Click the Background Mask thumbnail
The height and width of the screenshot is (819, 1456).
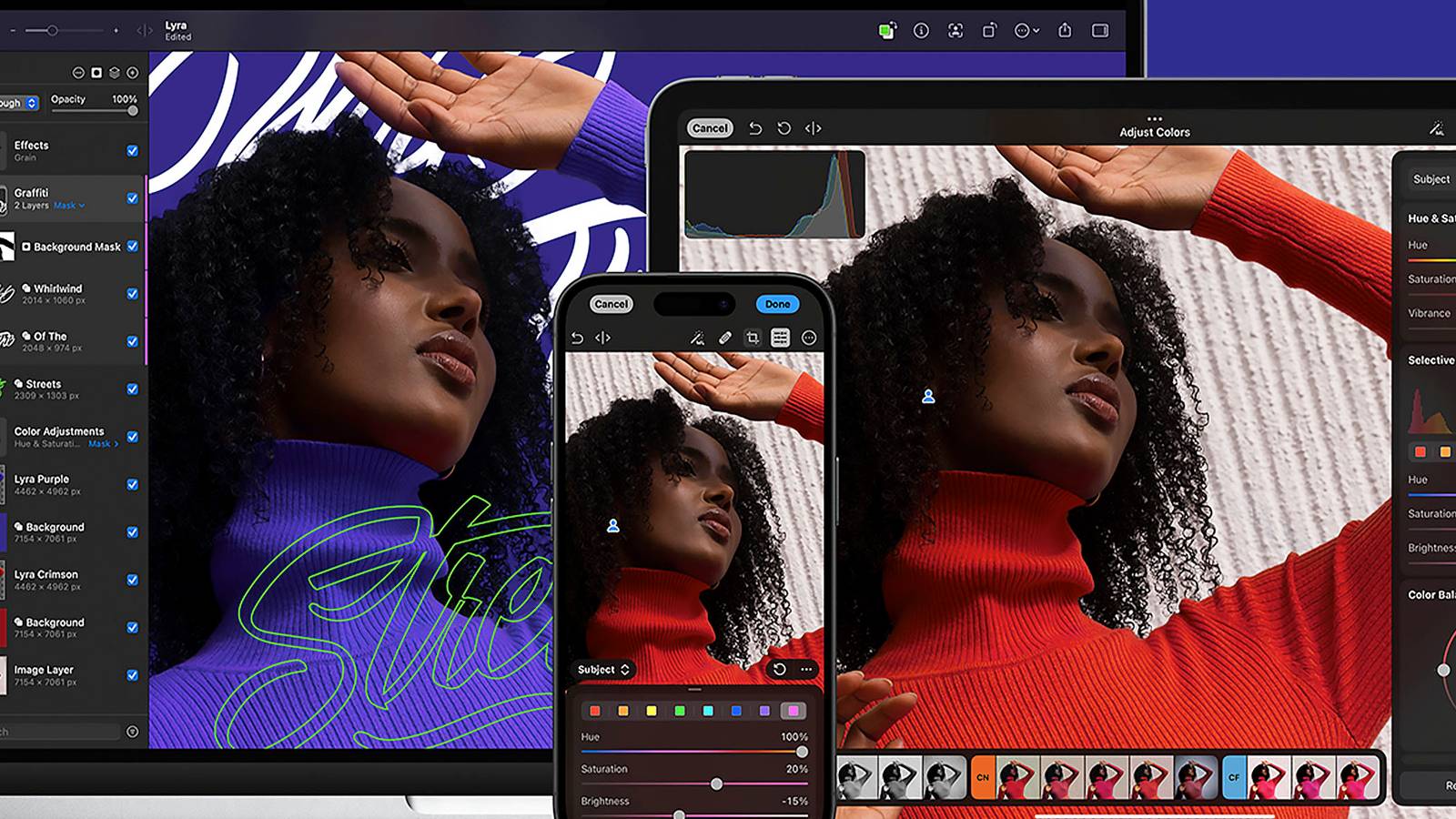click(7, 247)
